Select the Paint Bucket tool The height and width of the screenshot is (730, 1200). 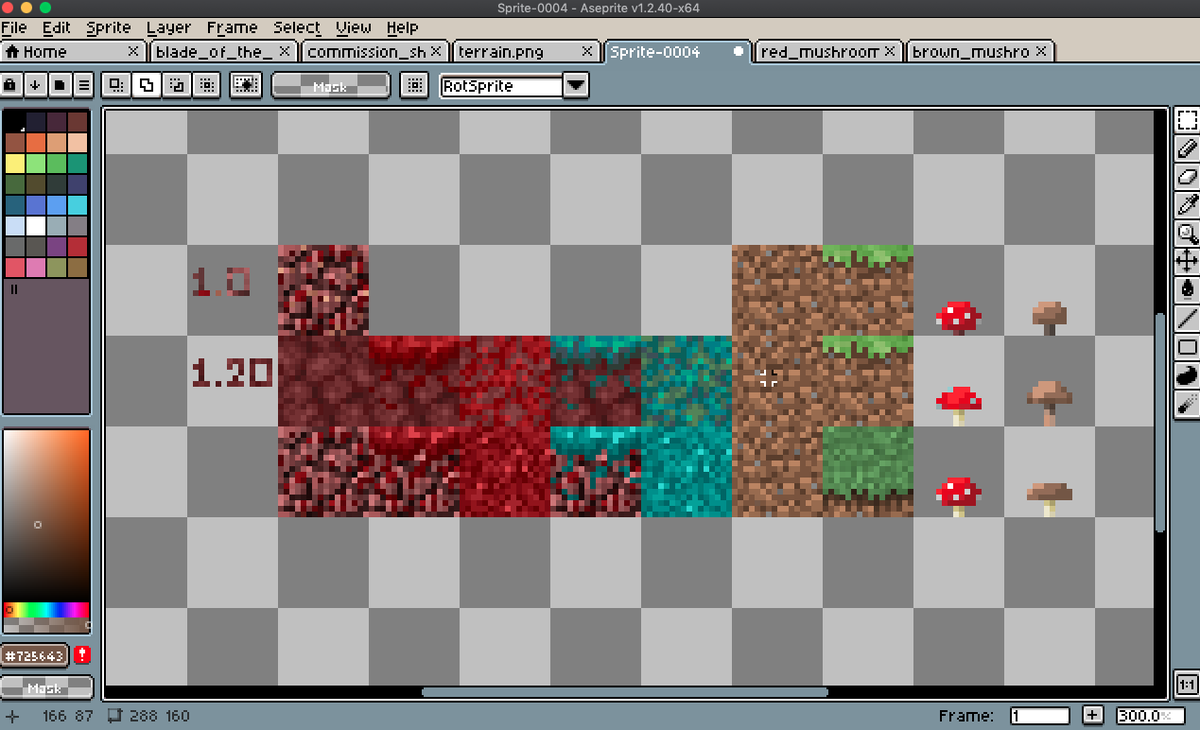[1187, 290]
